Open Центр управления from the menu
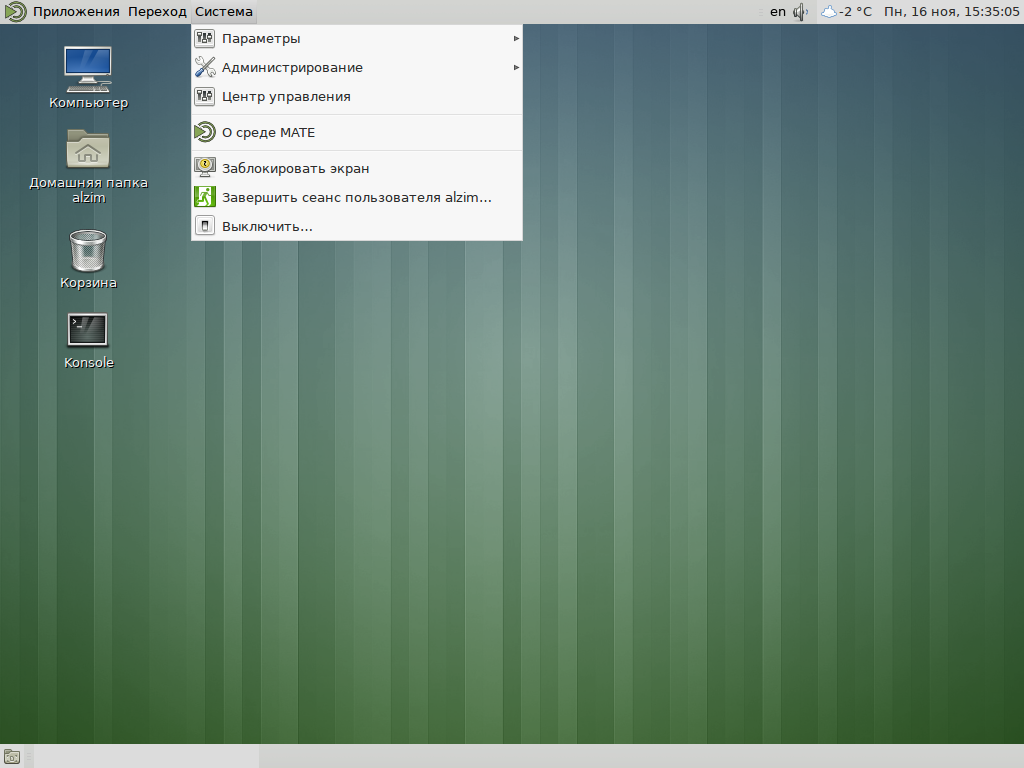 pos(286,97)
